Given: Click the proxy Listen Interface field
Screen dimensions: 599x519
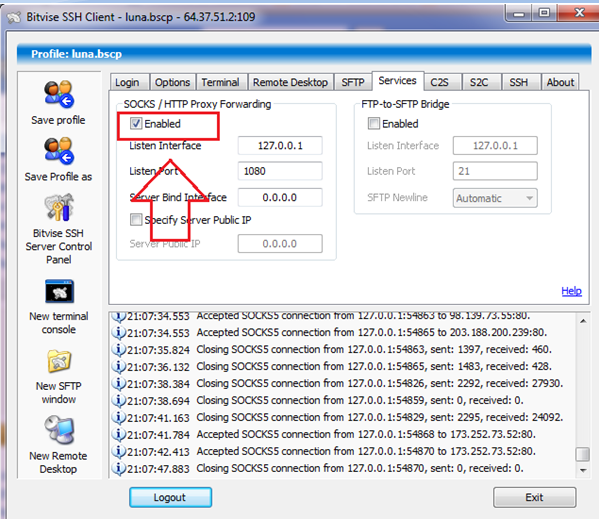Looking at the screenshot, I should click(x=280, y=146).
